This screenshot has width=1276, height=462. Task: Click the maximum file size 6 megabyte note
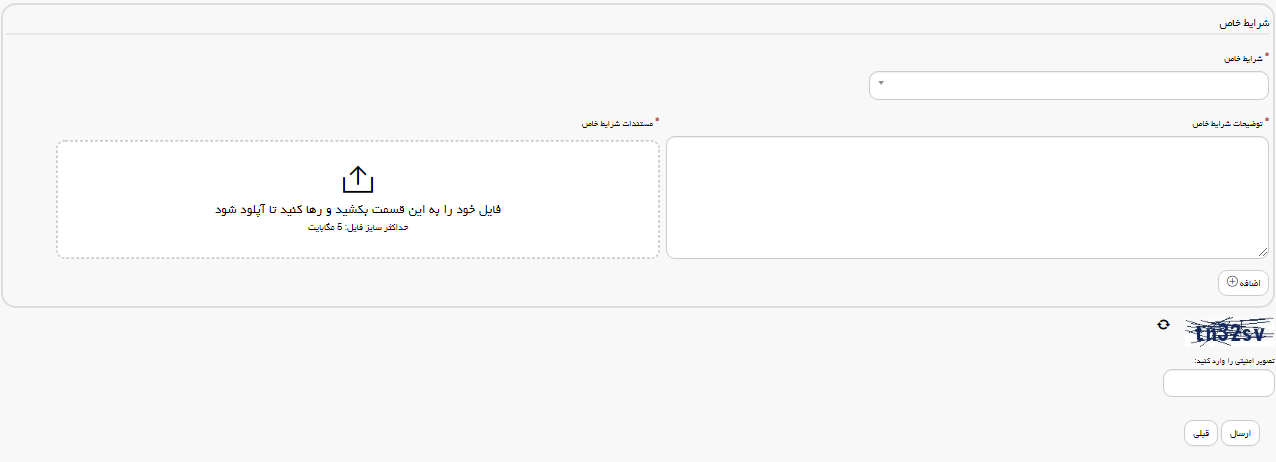pos(357,228)
